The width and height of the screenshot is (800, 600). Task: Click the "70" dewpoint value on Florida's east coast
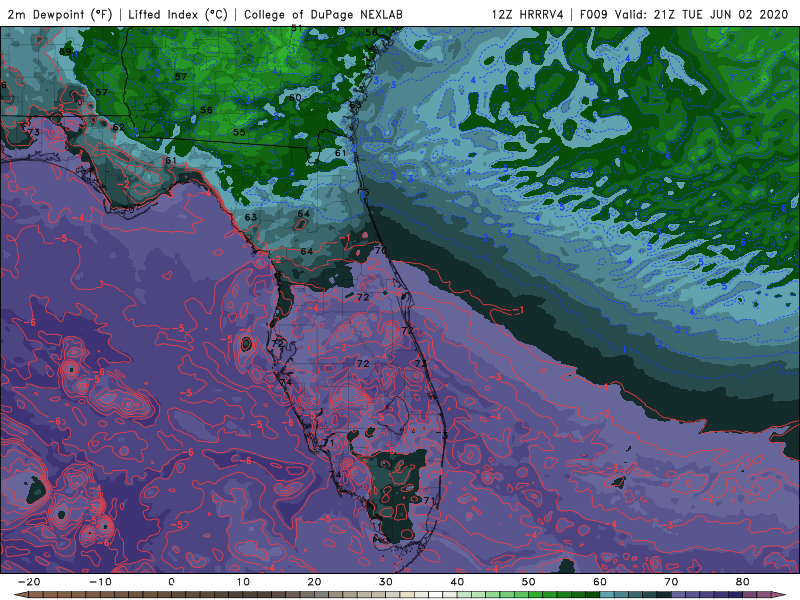tap(381, 251)
